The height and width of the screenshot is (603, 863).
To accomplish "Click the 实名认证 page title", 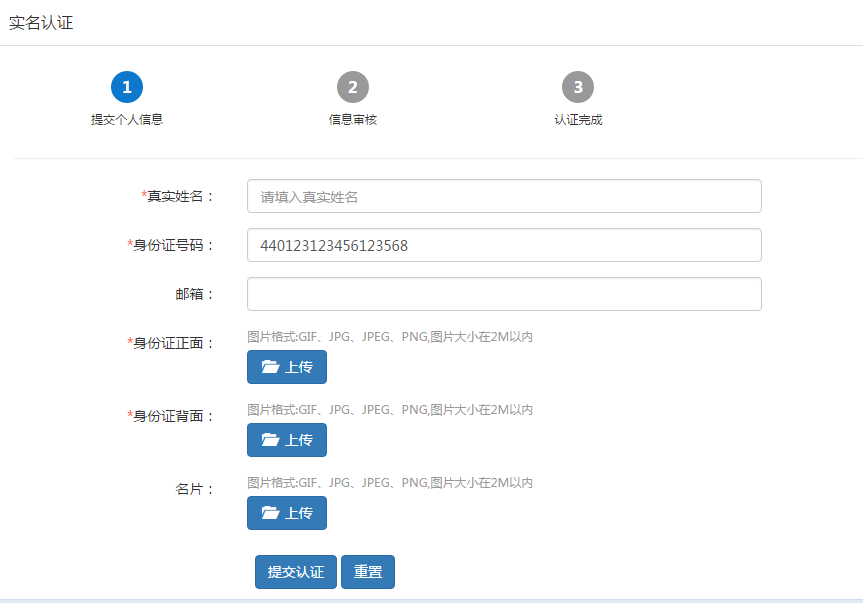I will click(x=41, y=23).
